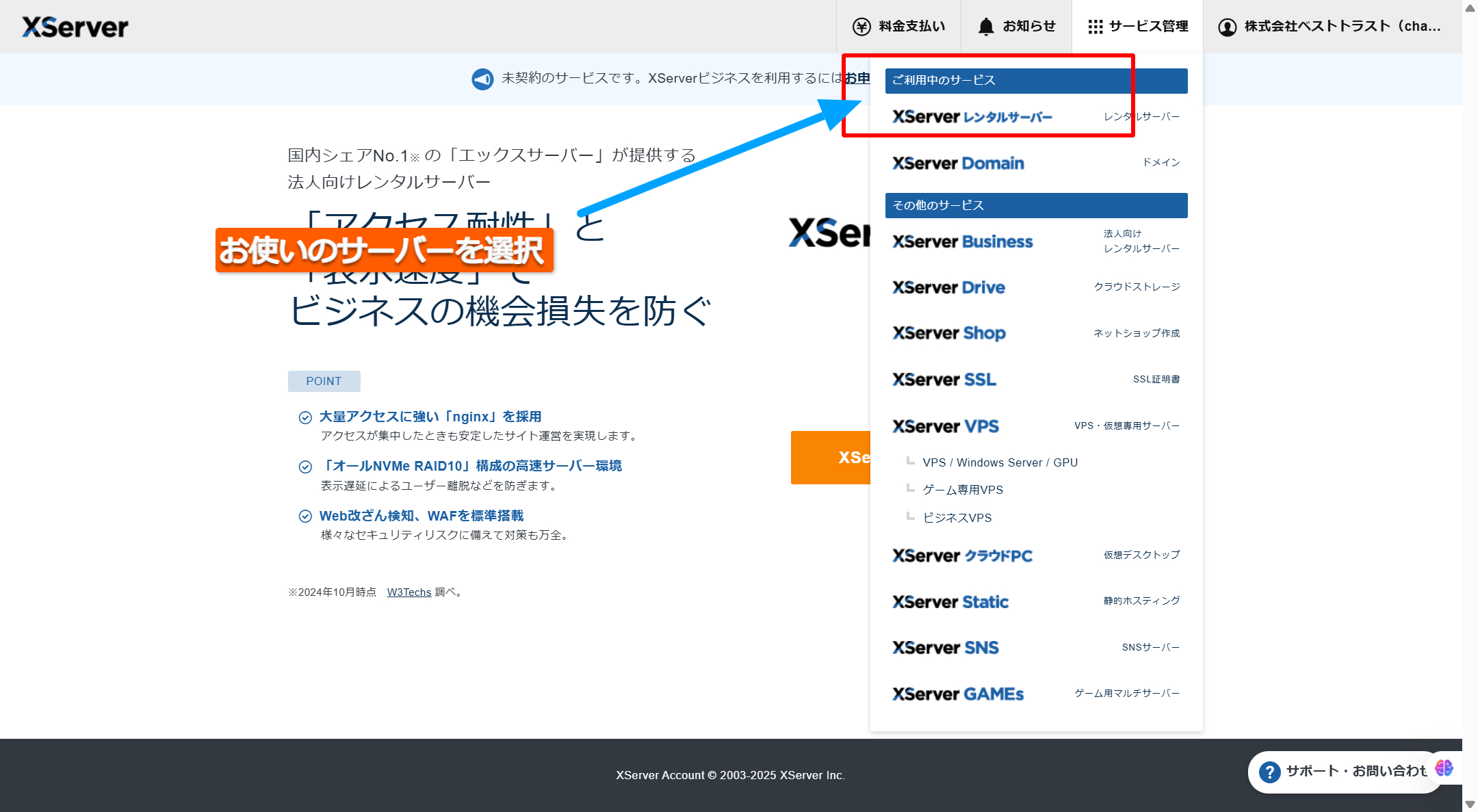Click the XServer logo in header
Viewport: 1478px width, 812px height.
click(x=75, y=27)
